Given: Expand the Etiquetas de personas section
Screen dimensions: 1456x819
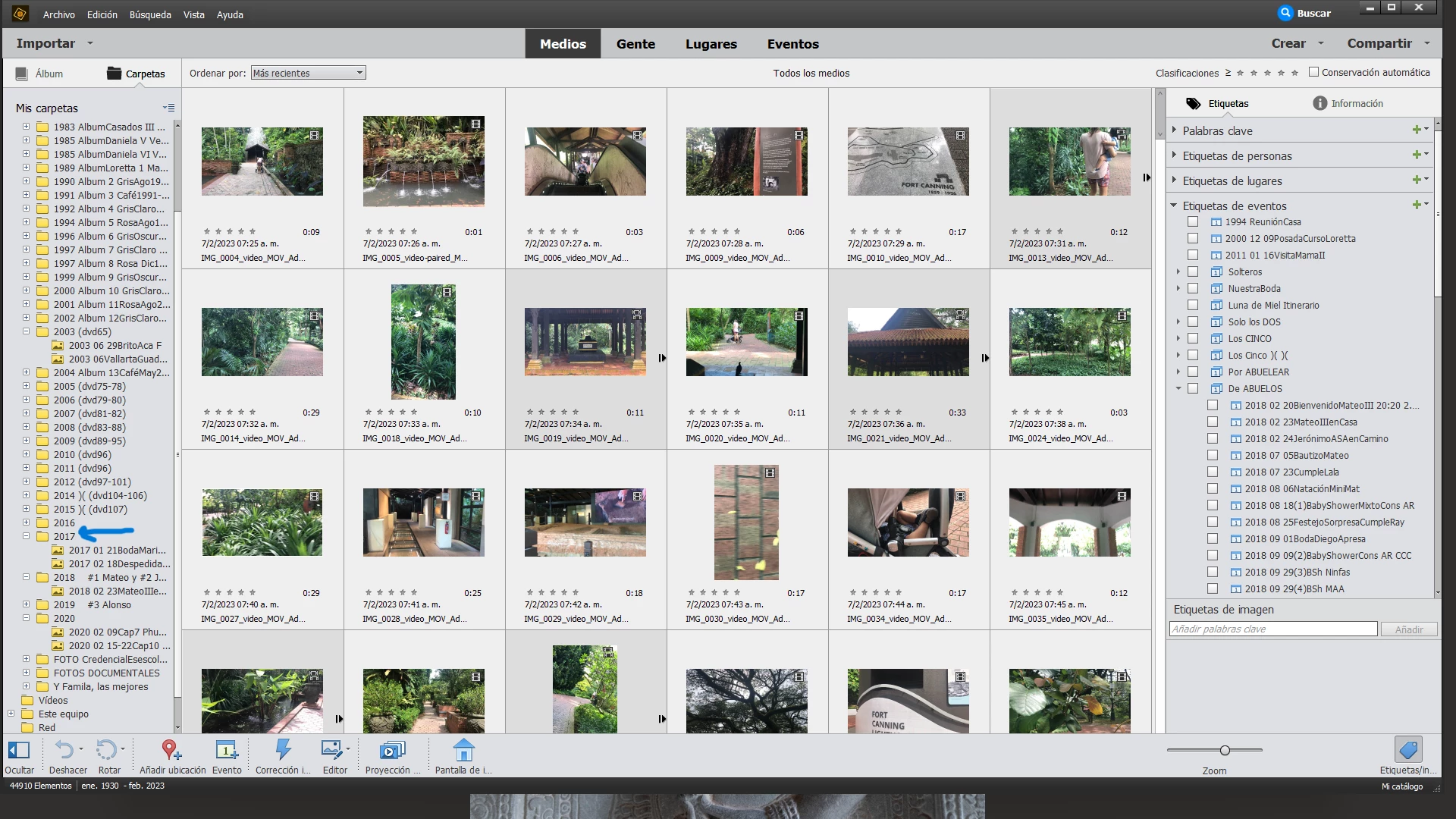Looking at the screenshot, I should (x=1175, y=155).
